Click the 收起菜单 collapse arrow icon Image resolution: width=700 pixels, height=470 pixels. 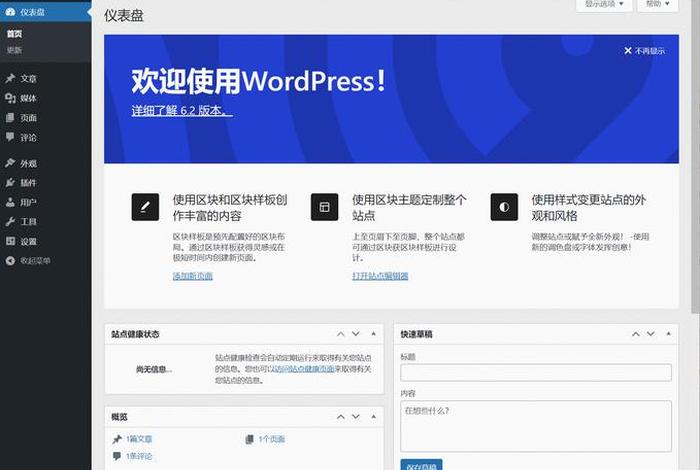[10, 261]
